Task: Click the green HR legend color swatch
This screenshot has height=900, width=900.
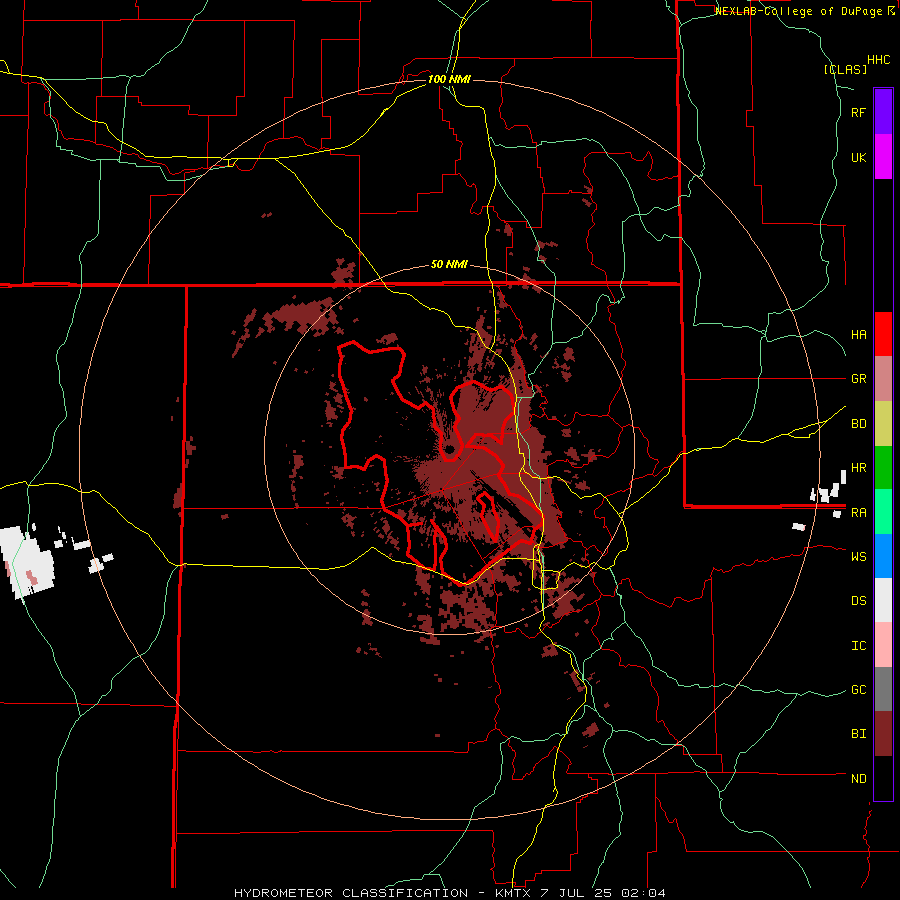Action: click(x=883, y=468)
